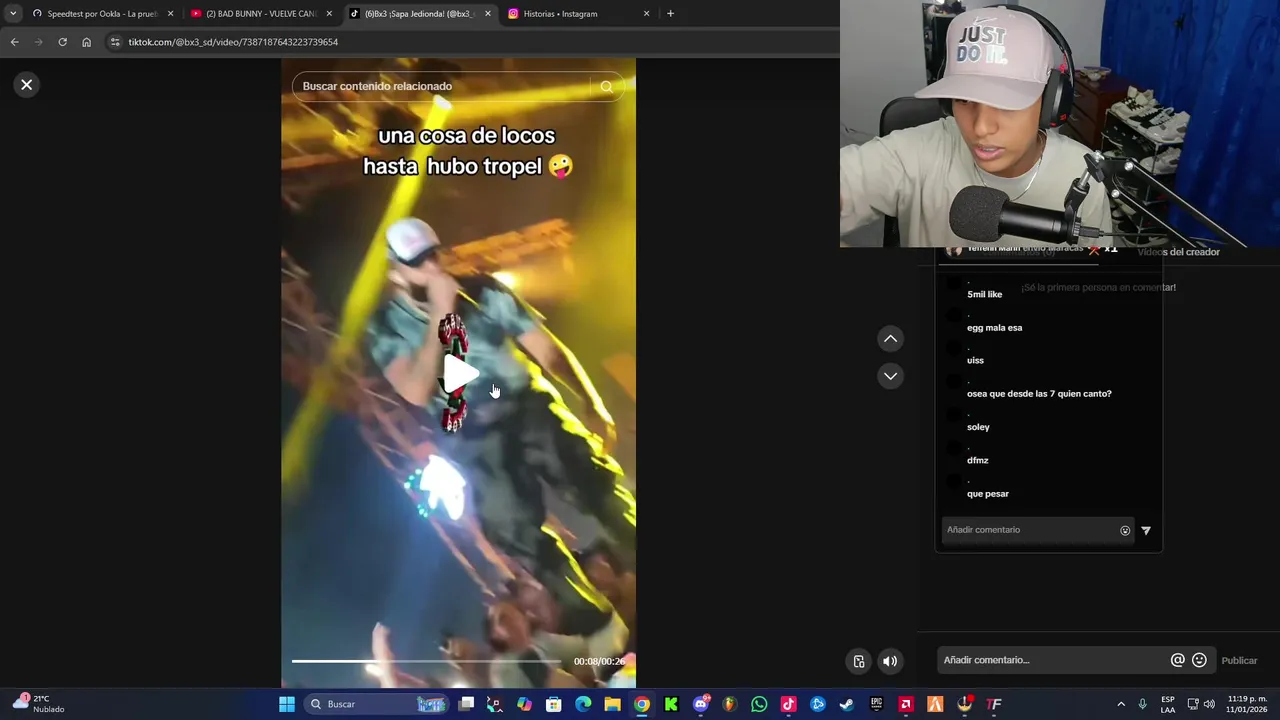
Task: Open a new browser tab
Action: 670,14
